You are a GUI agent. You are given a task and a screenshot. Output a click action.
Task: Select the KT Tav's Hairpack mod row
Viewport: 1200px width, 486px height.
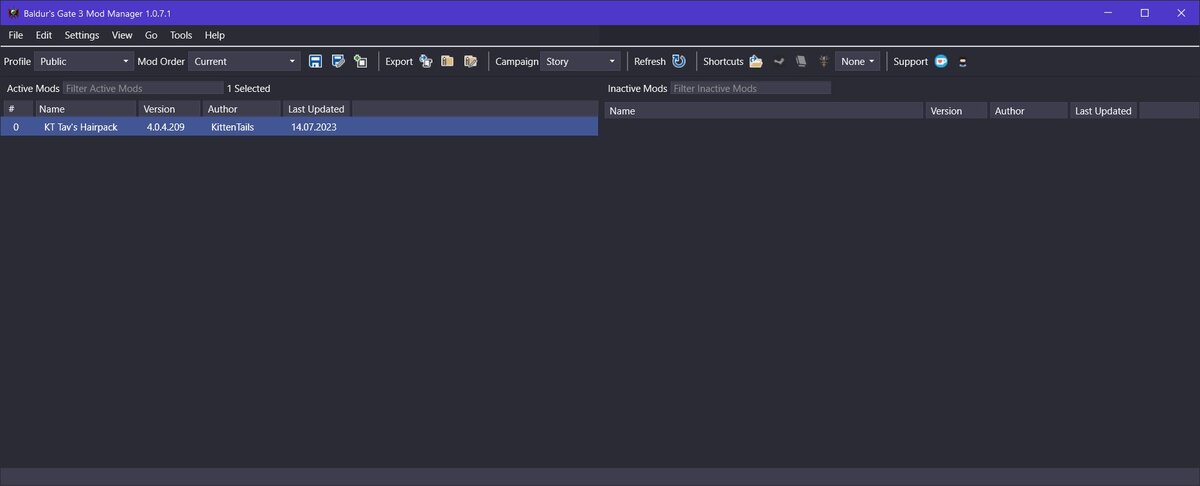(x=299, y=127)
